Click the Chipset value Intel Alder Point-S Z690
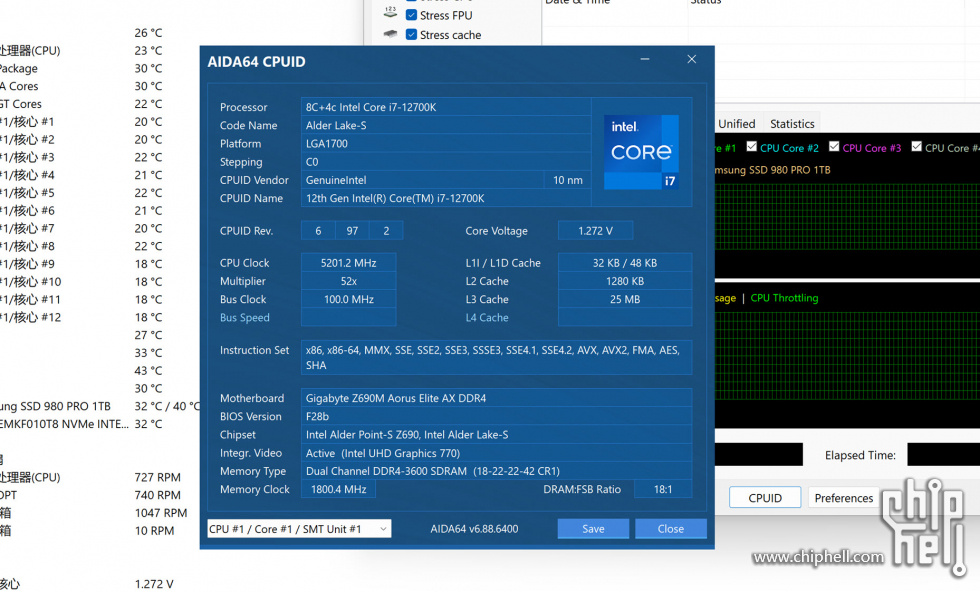Viewport: 980px width, 592px height. point(496,434)
